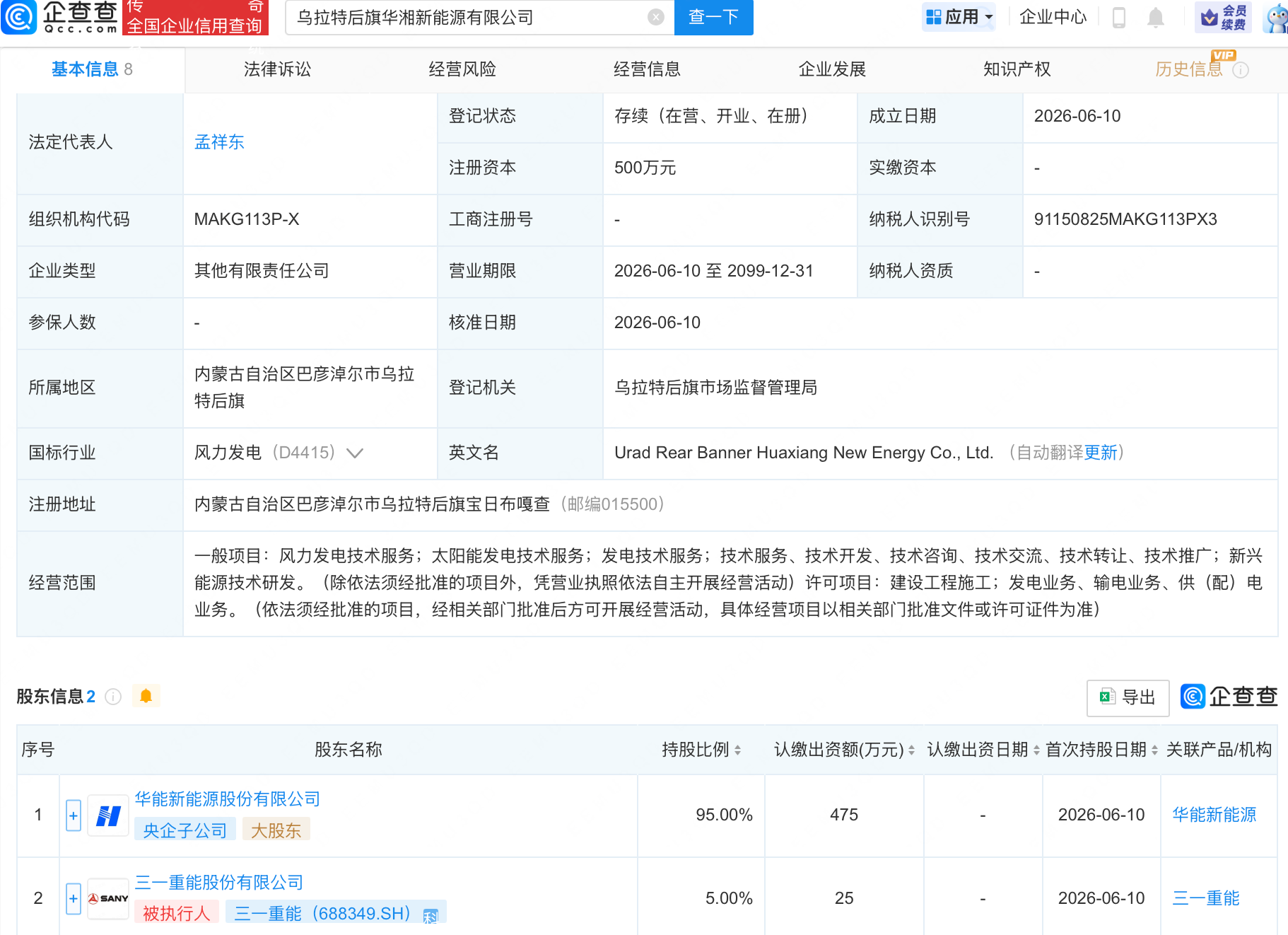Viewport: 1288px width, 935px height.
Task: Click the 查一下 search button
Action: click(x=714, y=17)
